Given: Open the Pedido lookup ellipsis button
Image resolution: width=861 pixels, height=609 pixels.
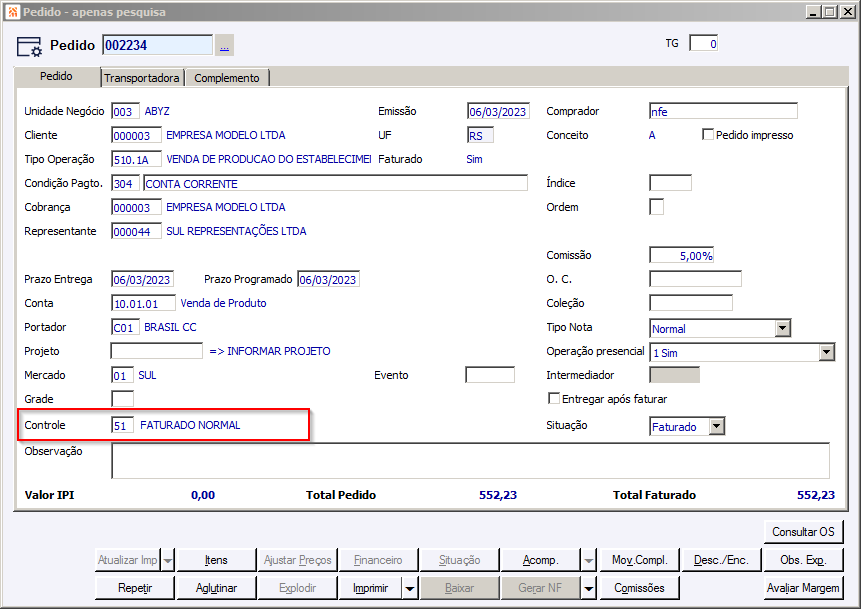Looking at the screenshot, I should pos(224,46).
